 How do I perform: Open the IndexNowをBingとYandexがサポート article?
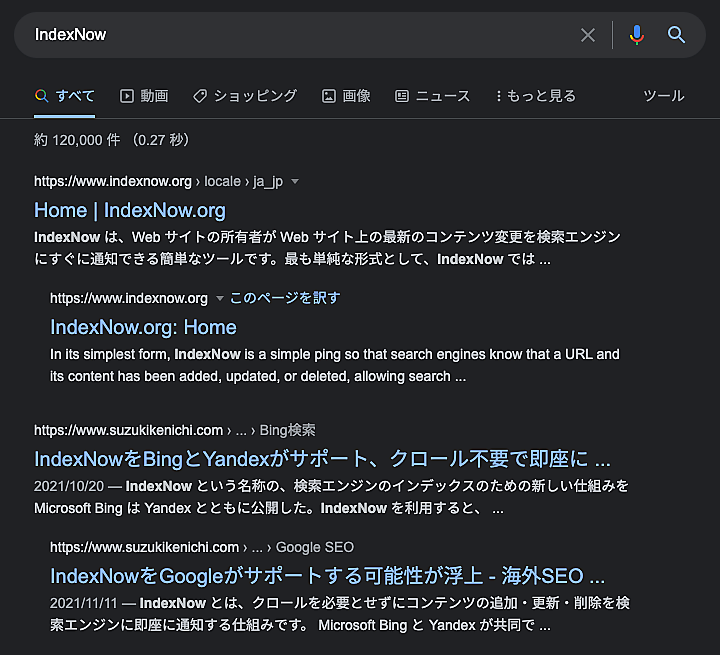click(x=322, y=459)
